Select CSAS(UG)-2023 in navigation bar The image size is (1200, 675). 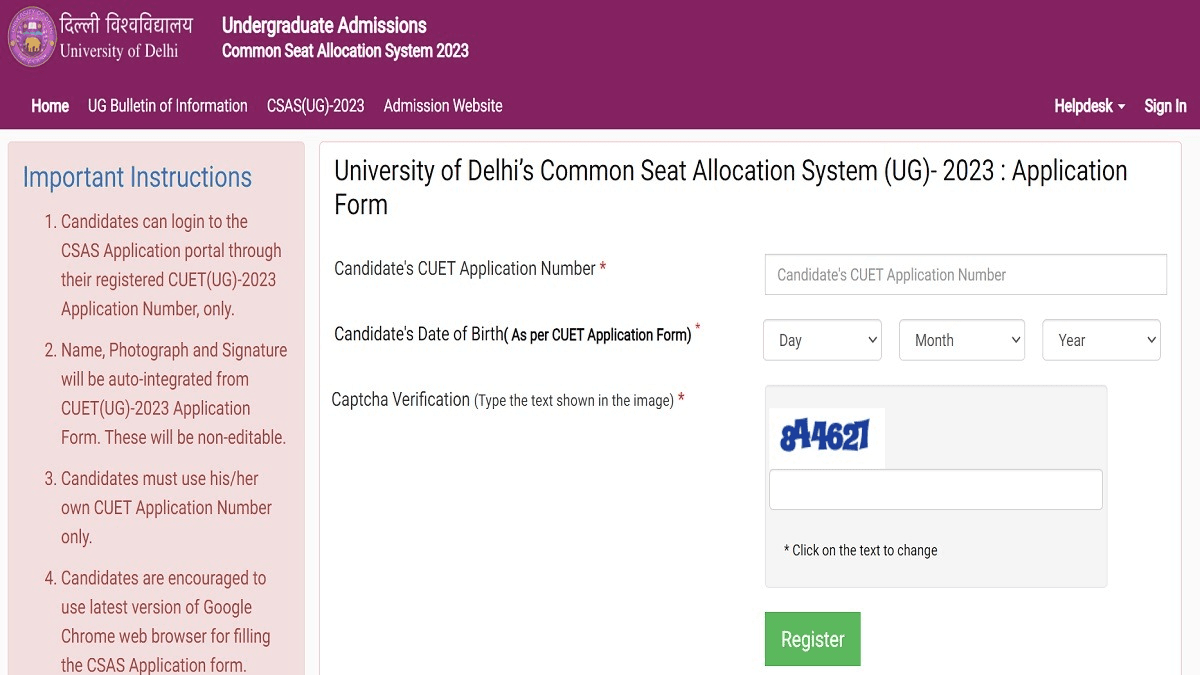coord(315,106)
